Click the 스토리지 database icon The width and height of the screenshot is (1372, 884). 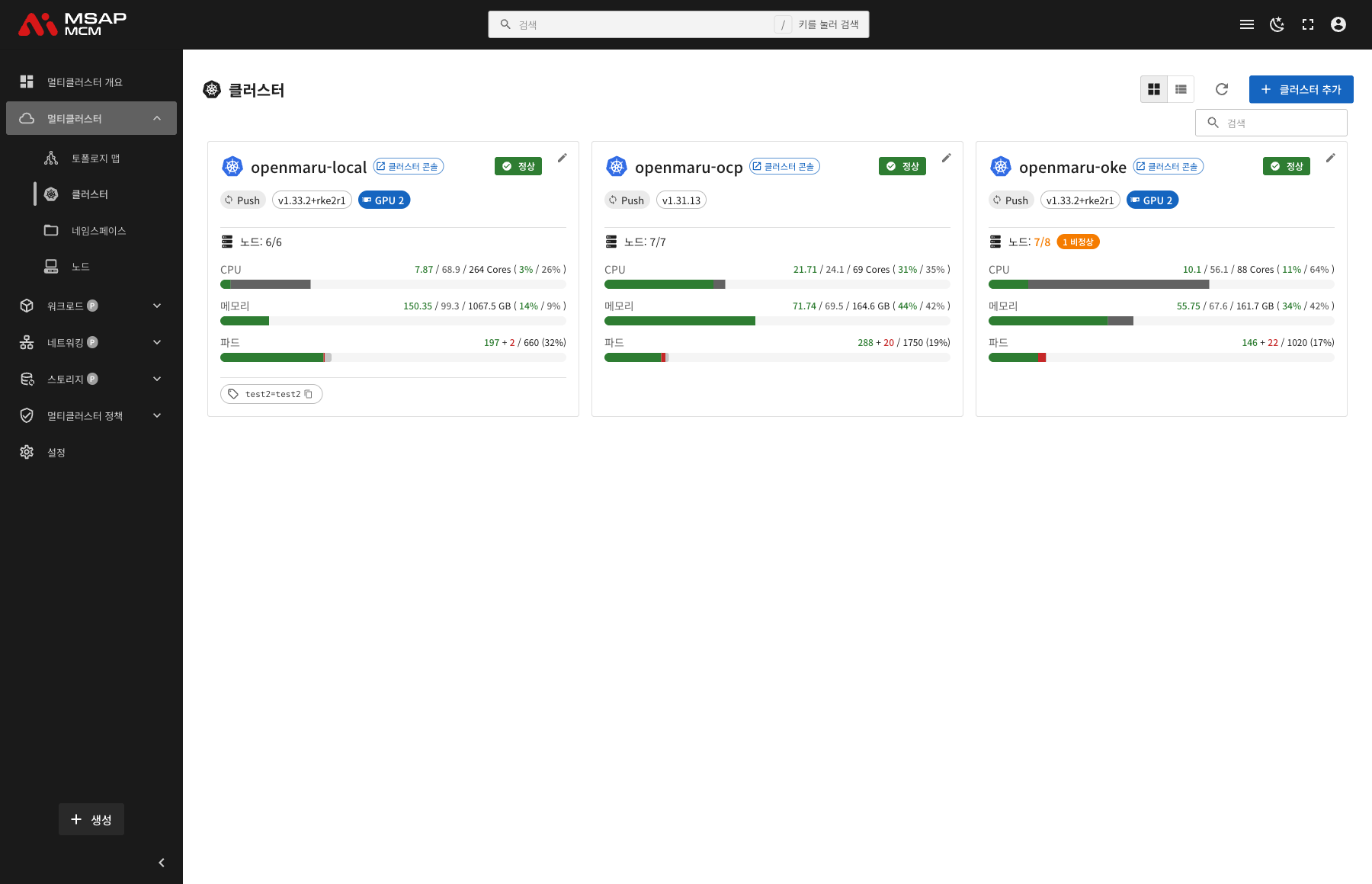[x=27, y=379]
